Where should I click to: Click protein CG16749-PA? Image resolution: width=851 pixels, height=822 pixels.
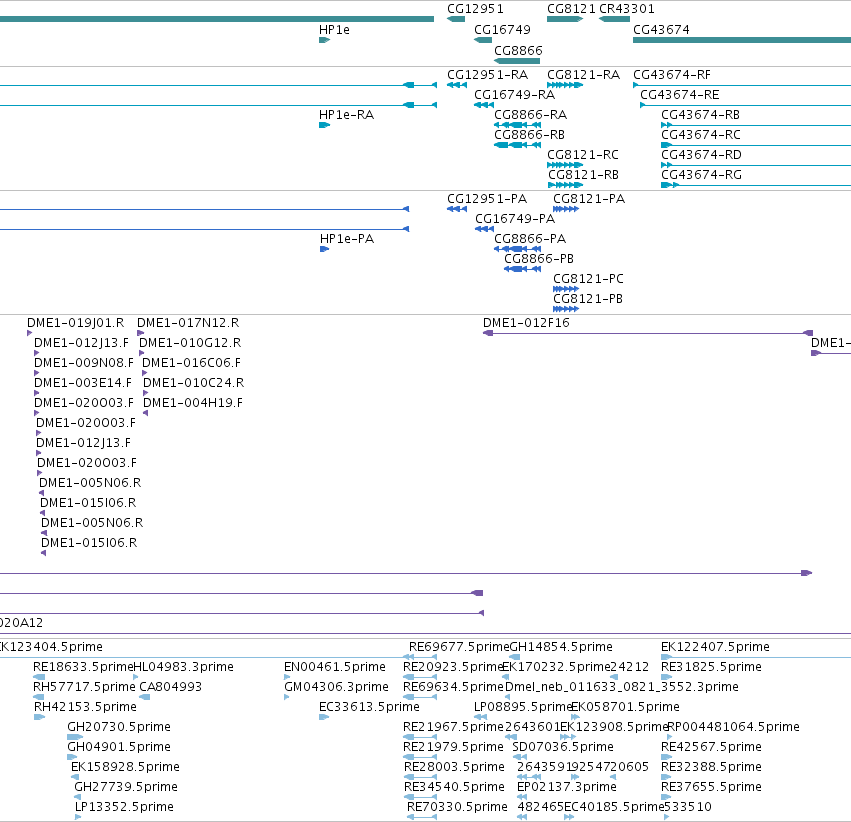tap(485, 229)
